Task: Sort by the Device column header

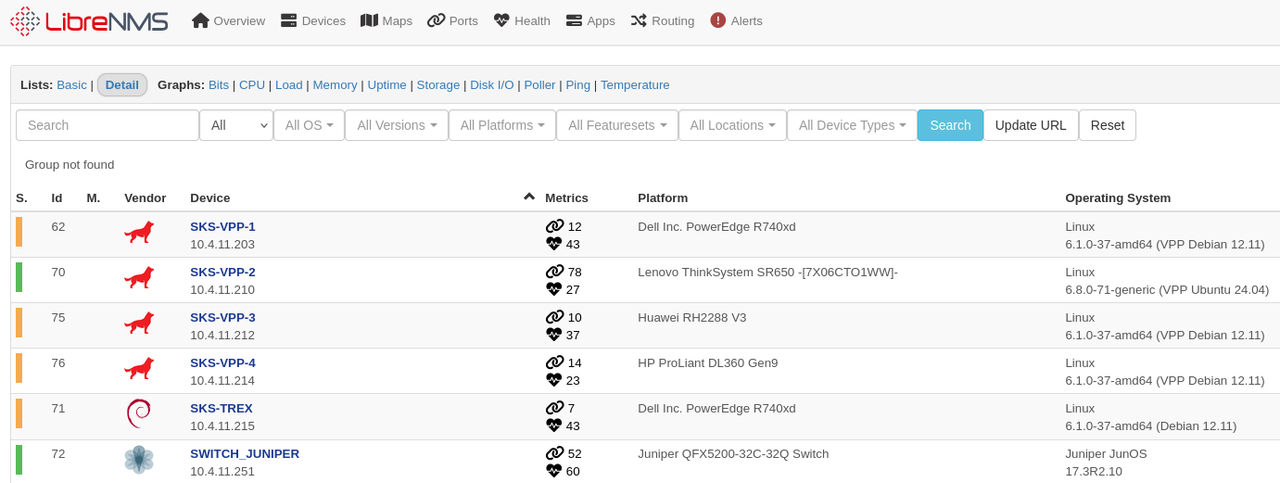Action: coord(210,198)
